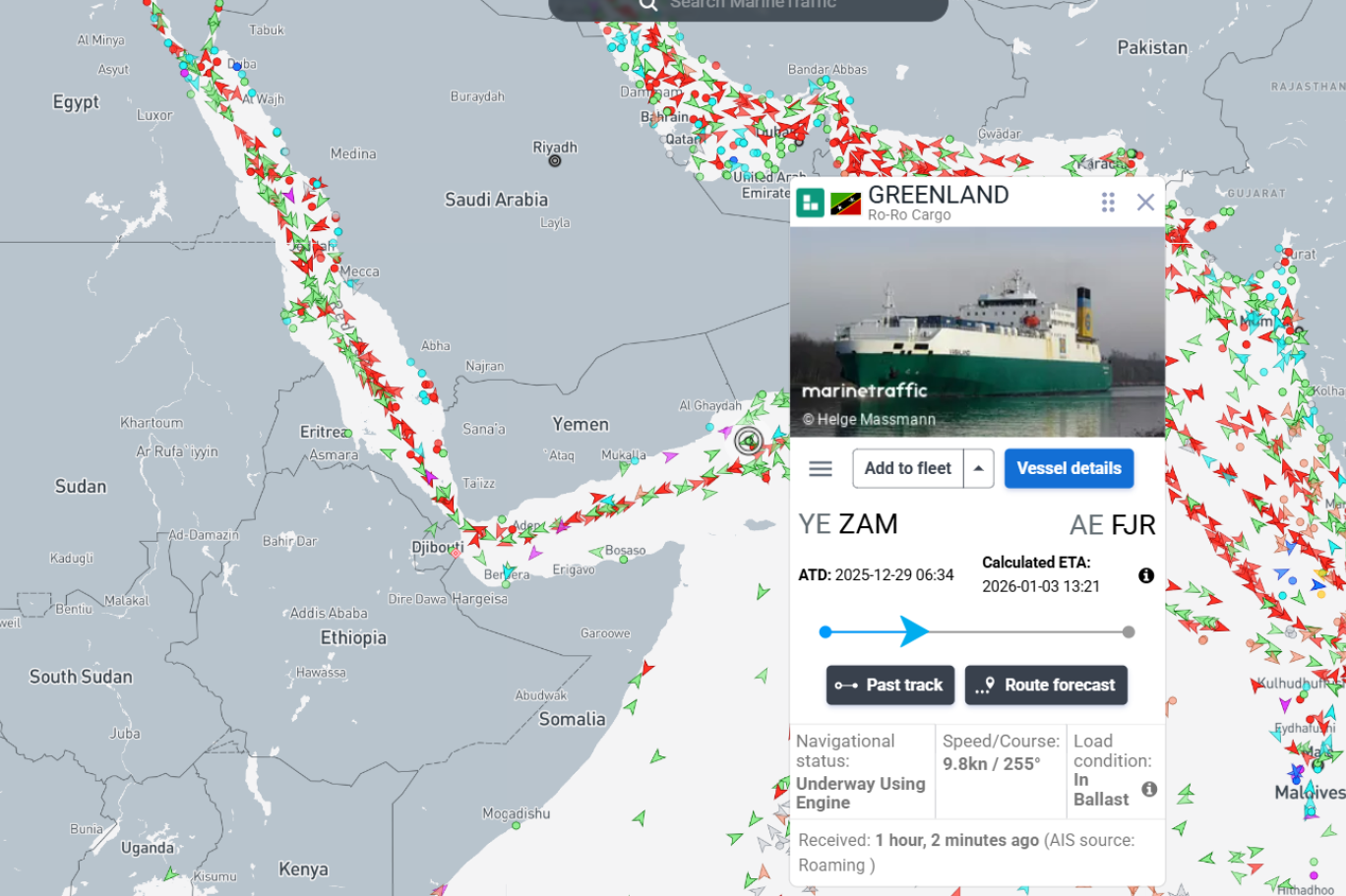Open Vessel details page

pos(1069,469)
